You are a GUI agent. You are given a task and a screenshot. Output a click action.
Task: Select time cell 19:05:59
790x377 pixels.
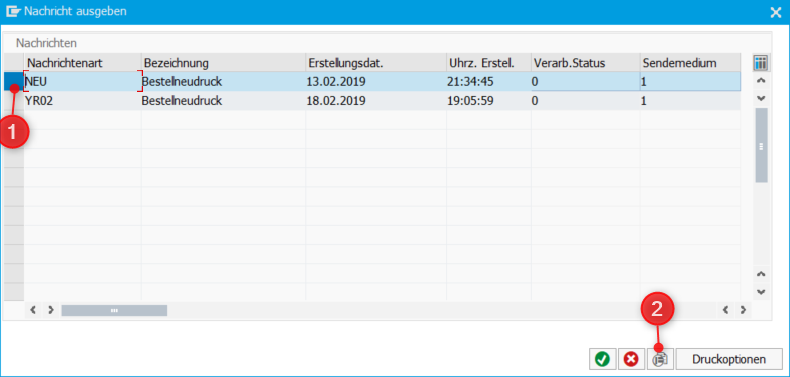[489, 100]
